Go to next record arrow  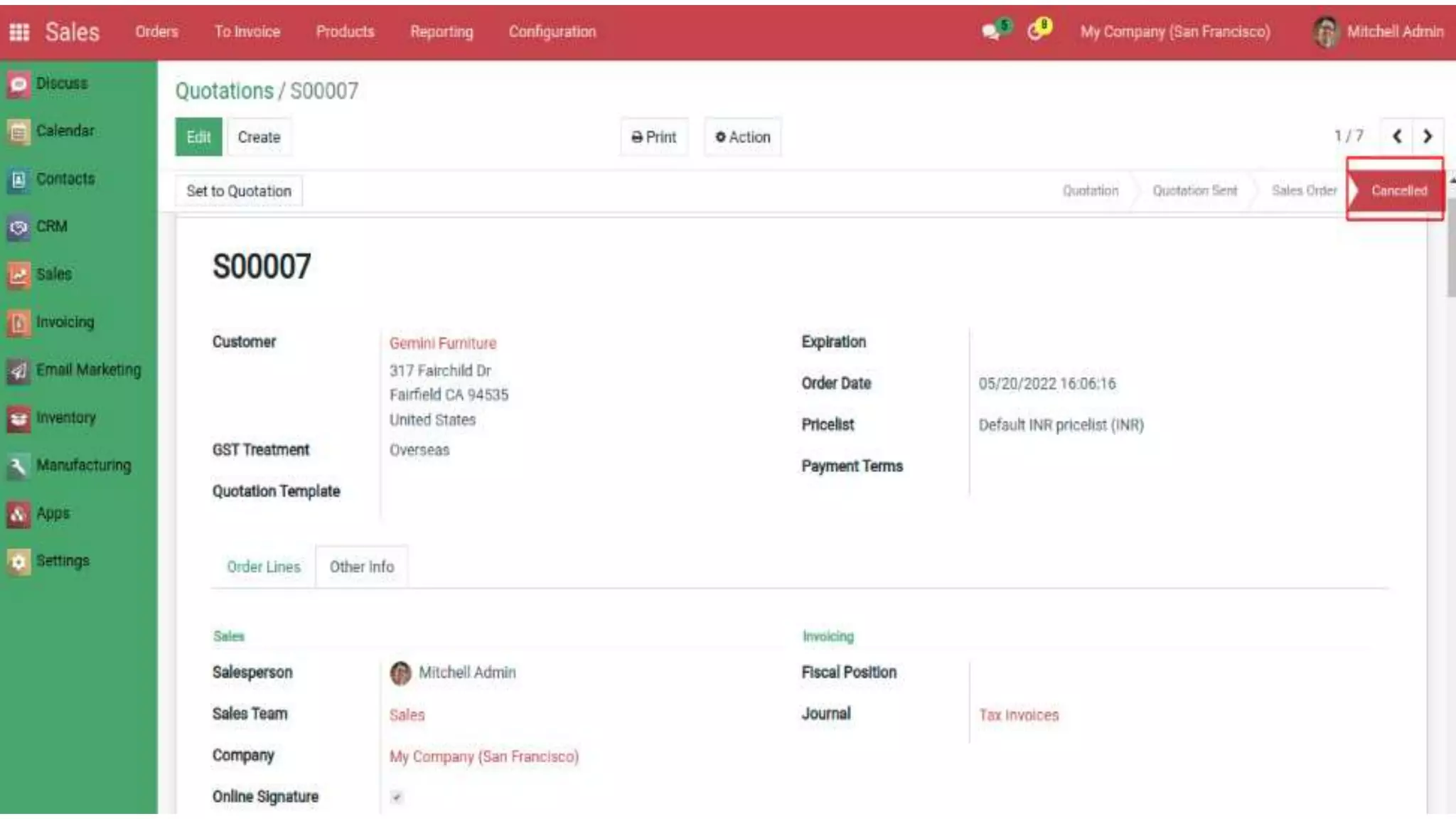pyautogui.click(x=1427, y=136)
